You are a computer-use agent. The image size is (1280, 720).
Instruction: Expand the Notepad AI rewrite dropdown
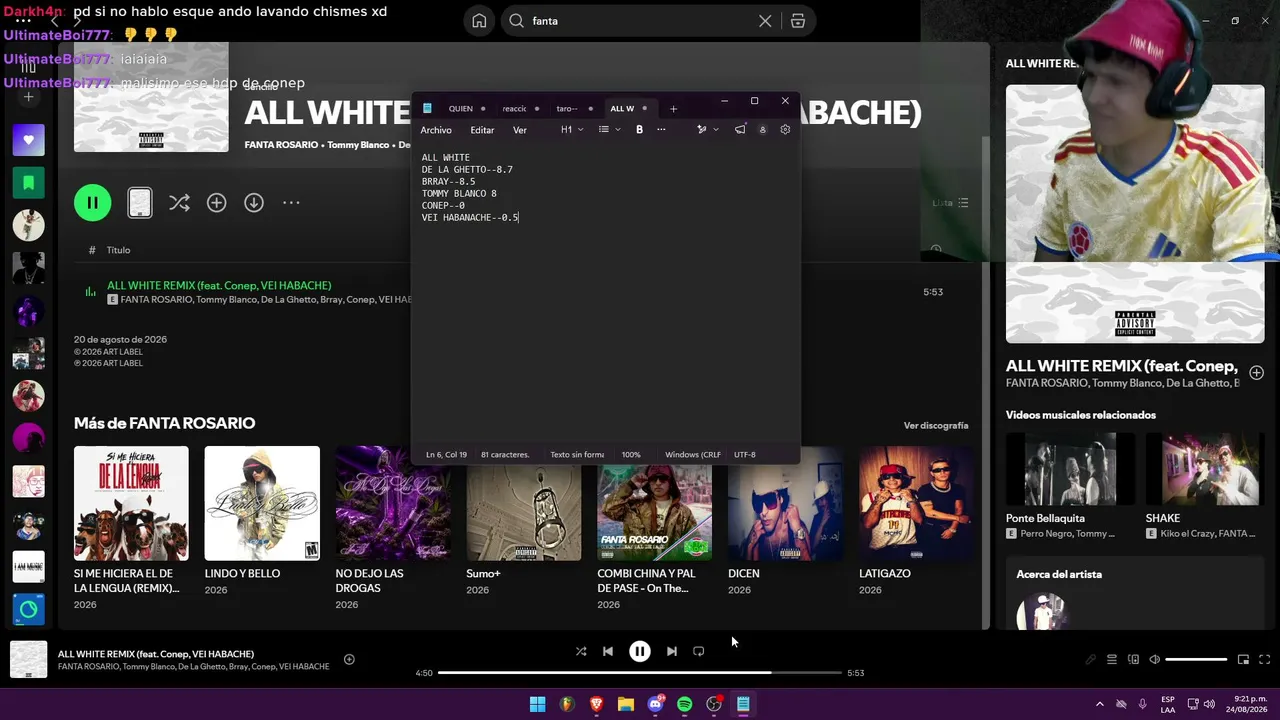coord(708,130)
